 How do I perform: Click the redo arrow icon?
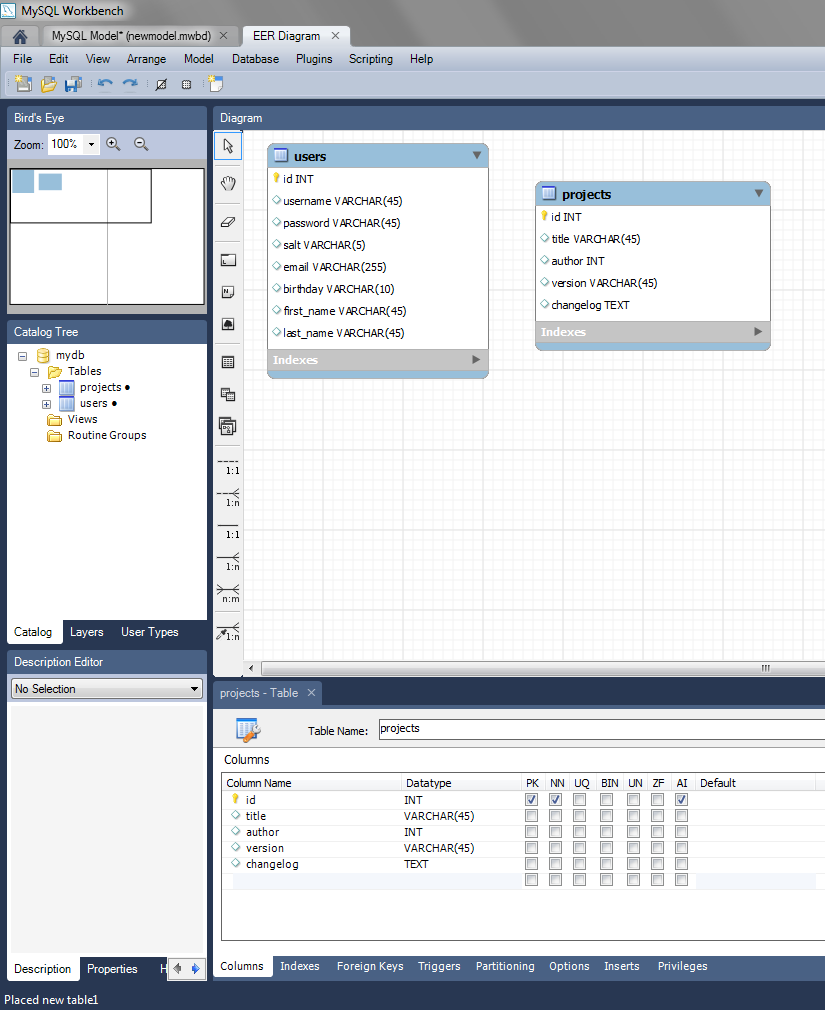pos(131,84)
